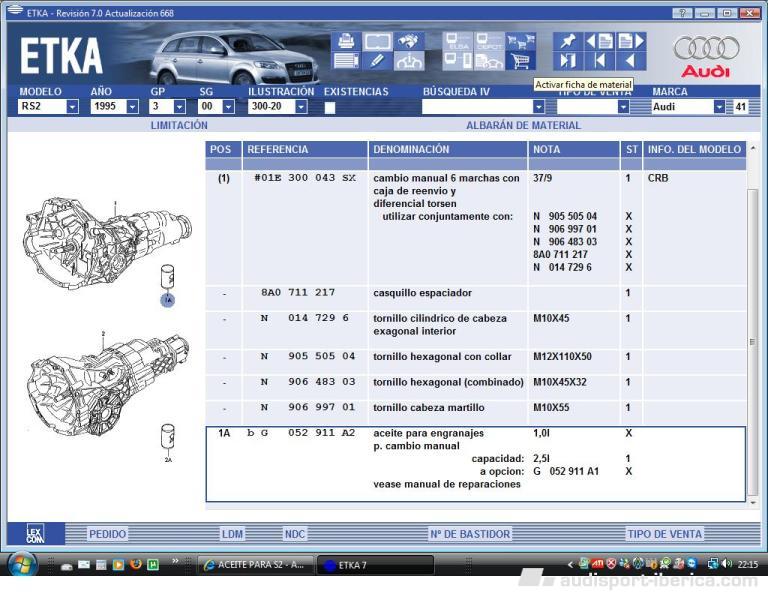Expand the MODELO dropdown showing RS2

(x=72, y=106)
